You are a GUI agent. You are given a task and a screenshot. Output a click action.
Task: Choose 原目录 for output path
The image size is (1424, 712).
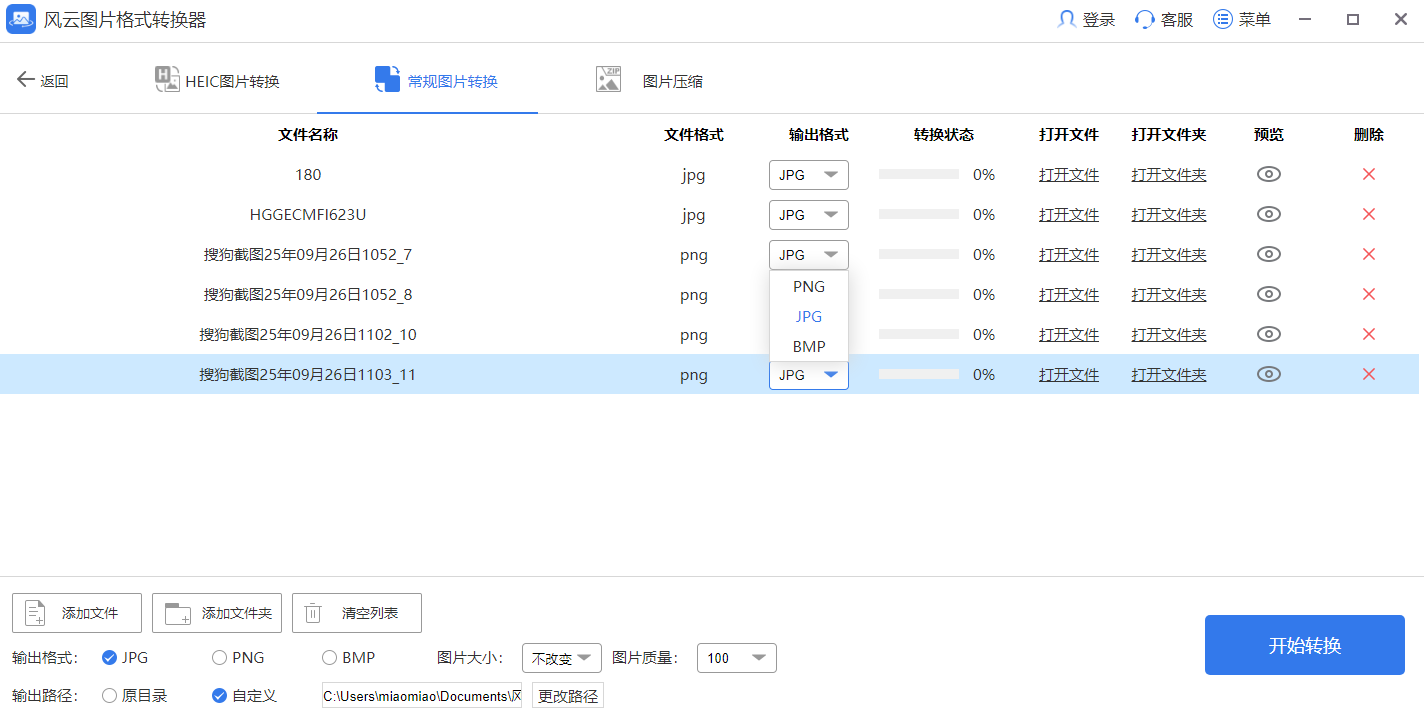(112, 695)
